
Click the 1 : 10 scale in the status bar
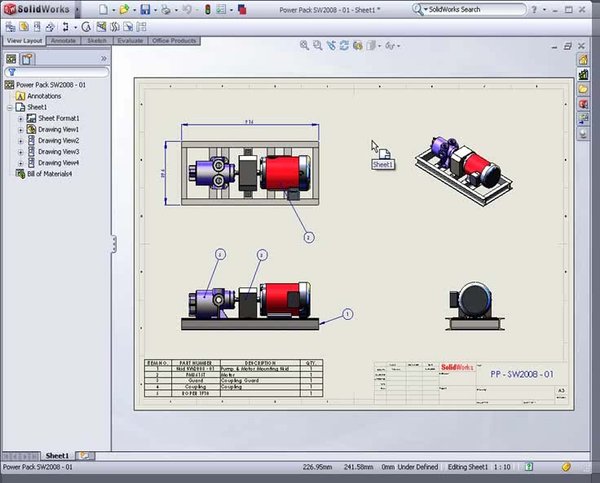click(502, 467)
